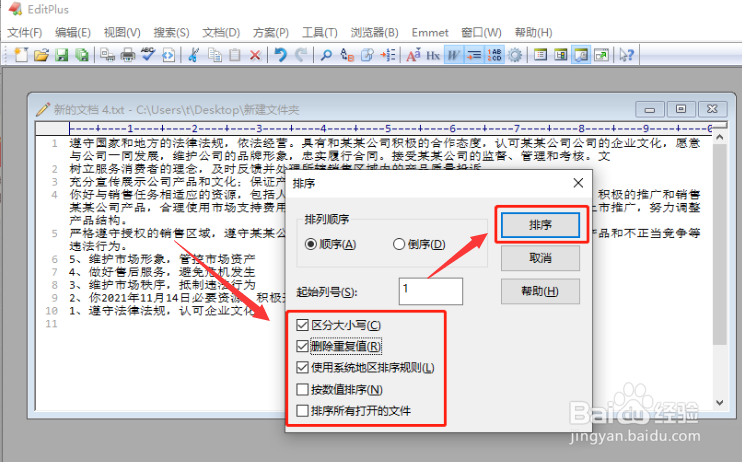Click the 起始列号(S) input field
742x462 pixels.
[x=431, y=291]
